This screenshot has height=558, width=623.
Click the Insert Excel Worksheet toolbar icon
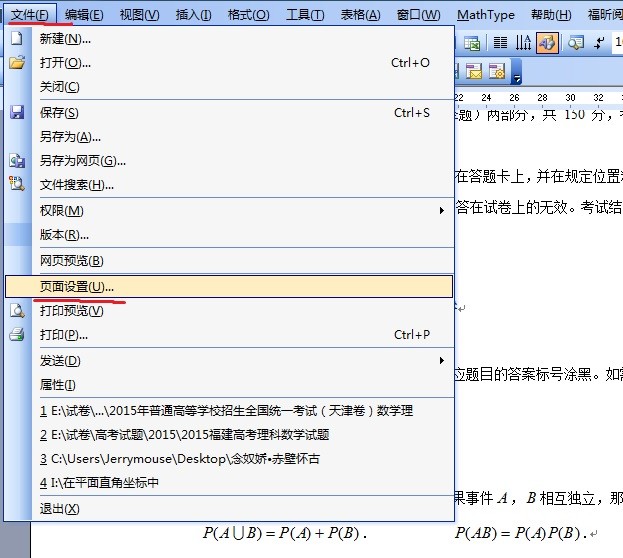click(472, 43)
